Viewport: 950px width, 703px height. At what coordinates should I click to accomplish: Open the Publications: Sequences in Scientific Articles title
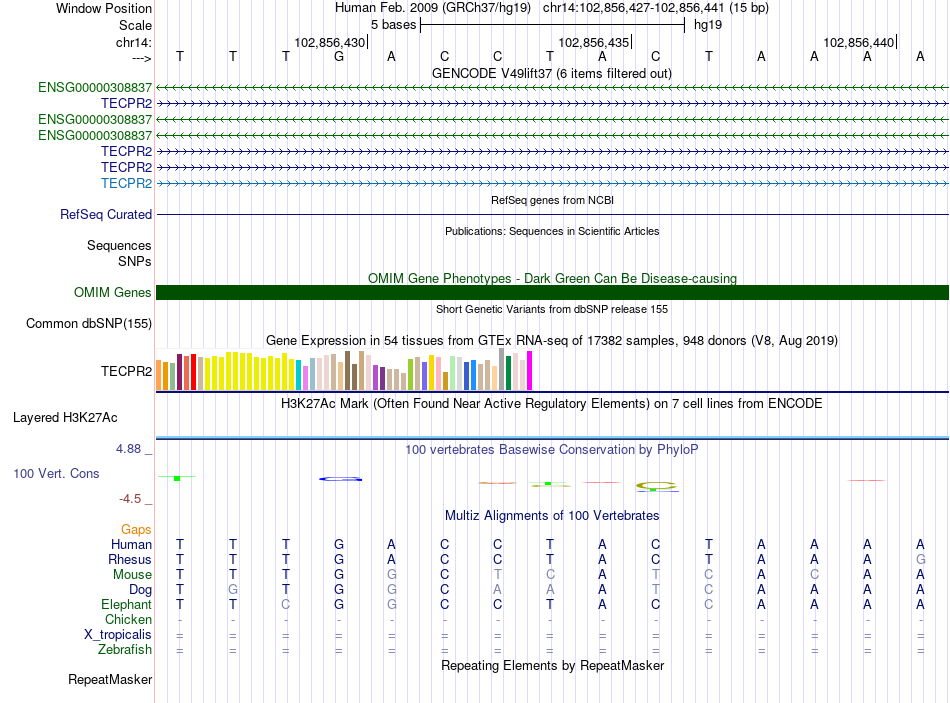552,231
